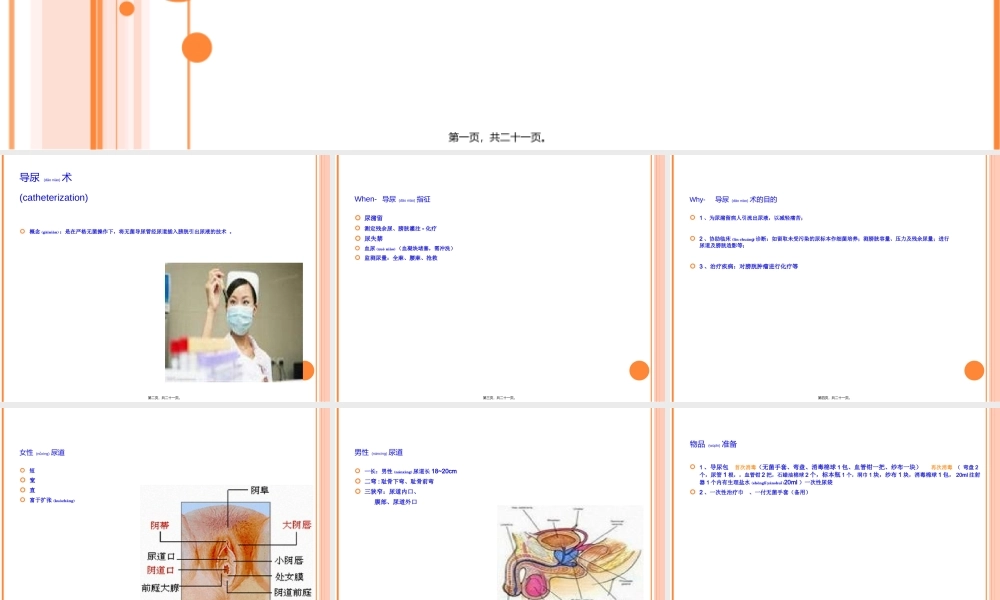Select the bullet marker before 尿潴留
This screenshot has height=600, width=1000.
[356, 218]
